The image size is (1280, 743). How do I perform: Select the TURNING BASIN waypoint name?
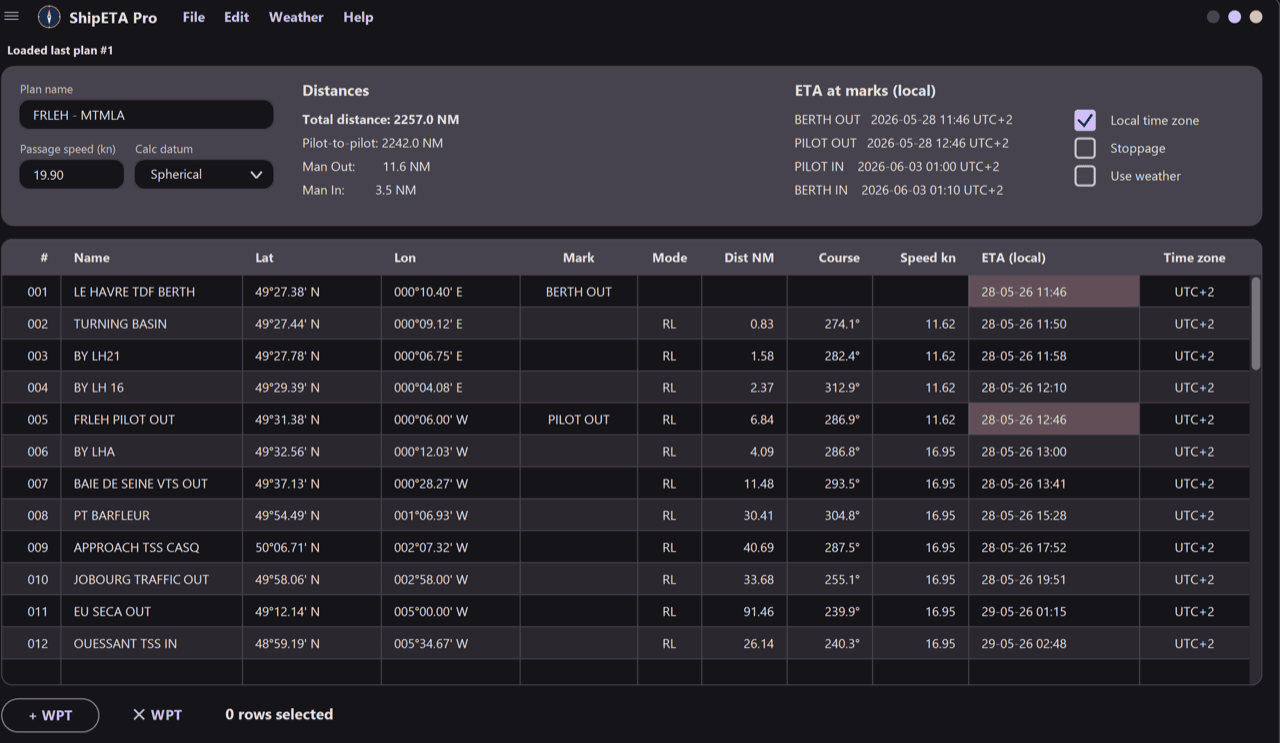tap(120, 324)
